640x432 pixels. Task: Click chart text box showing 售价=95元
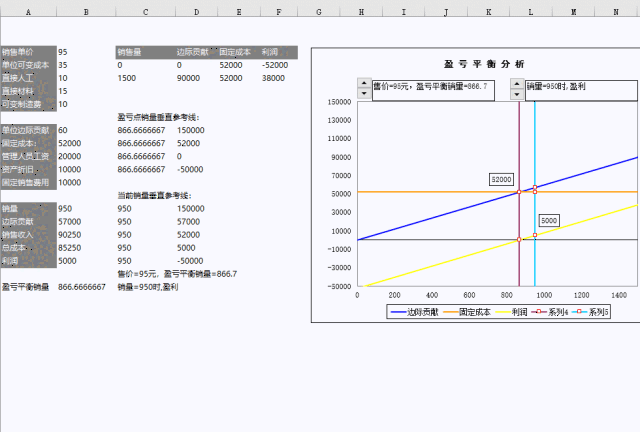433,90
